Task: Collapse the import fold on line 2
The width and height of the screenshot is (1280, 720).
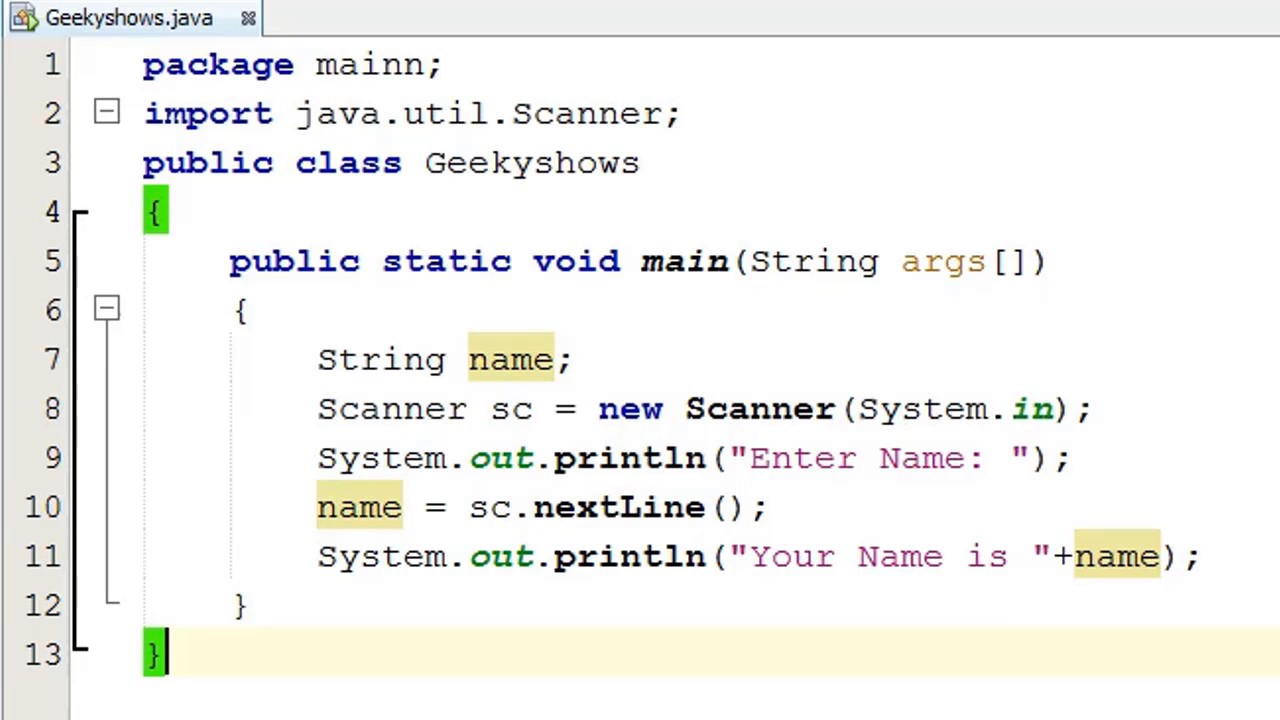Action: click(107, 111)
